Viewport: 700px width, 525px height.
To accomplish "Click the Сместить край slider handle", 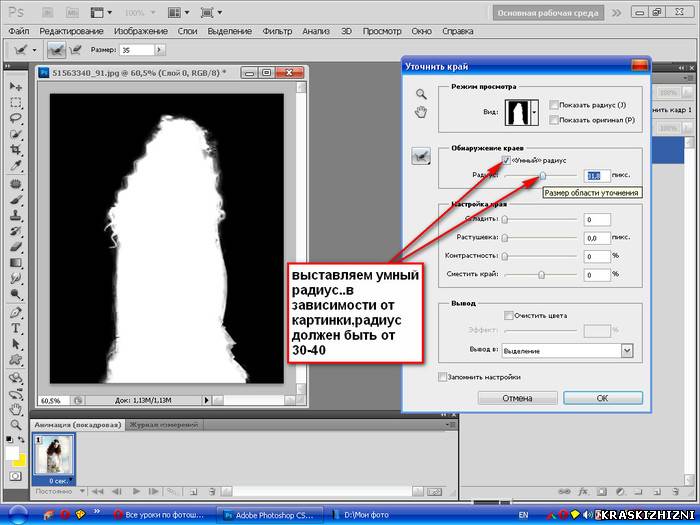I will pos(541,275).
